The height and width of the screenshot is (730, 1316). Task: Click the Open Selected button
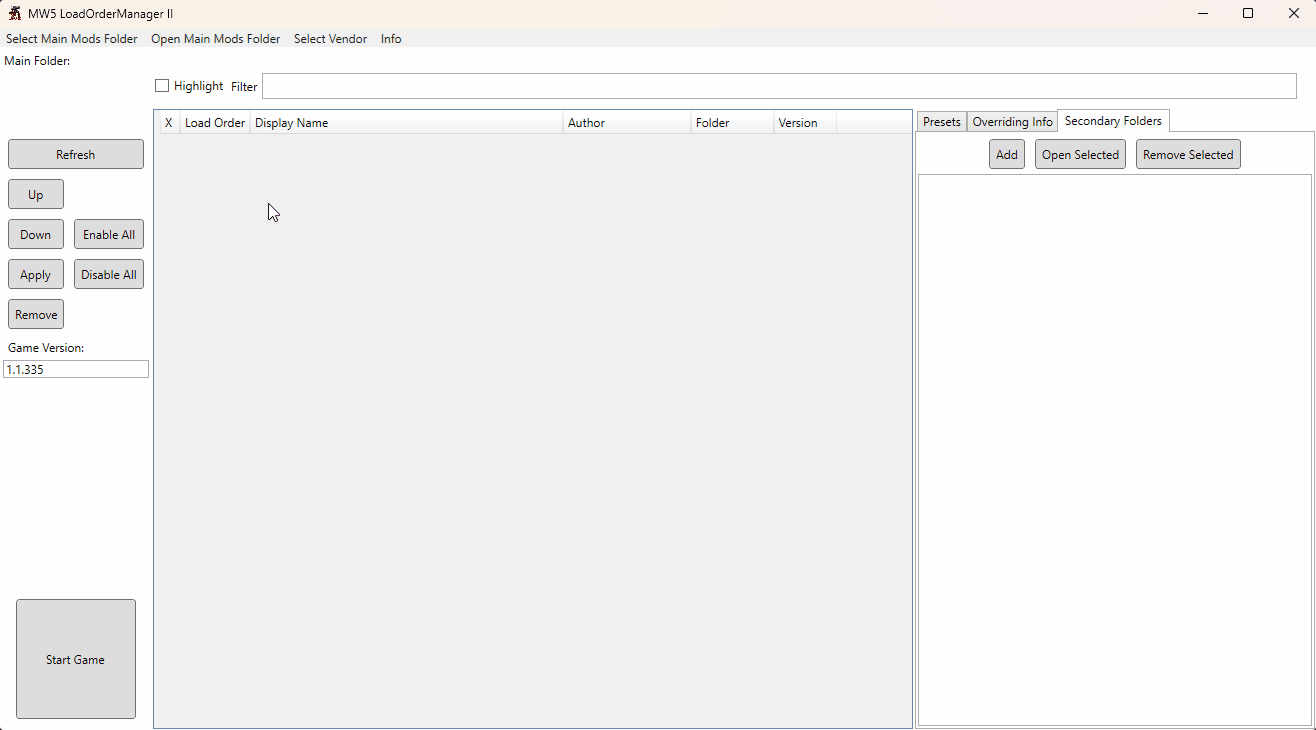tap(1080, 154)
